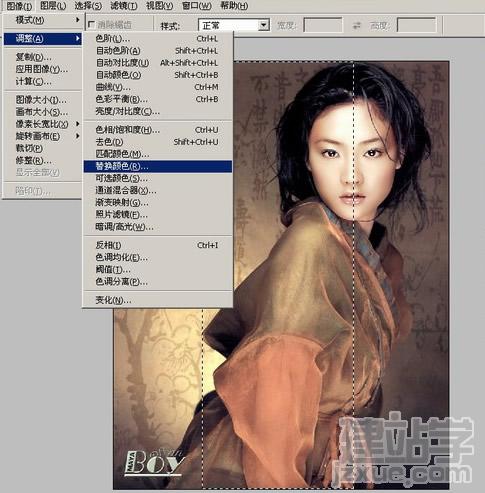Select 渐变映射(G)... gradient map
This screenshot has height=493, width=485.
(158, 202)
